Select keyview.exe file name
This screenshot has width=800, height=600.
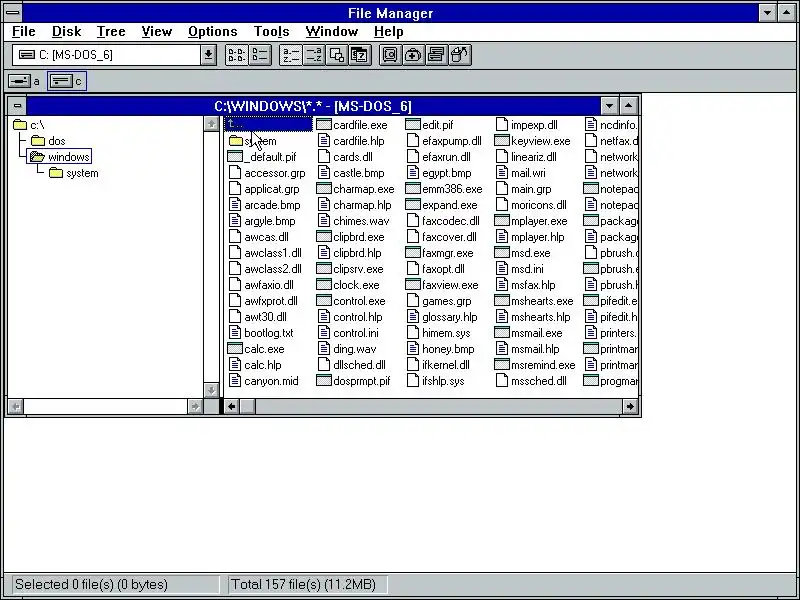click(540, 141)
